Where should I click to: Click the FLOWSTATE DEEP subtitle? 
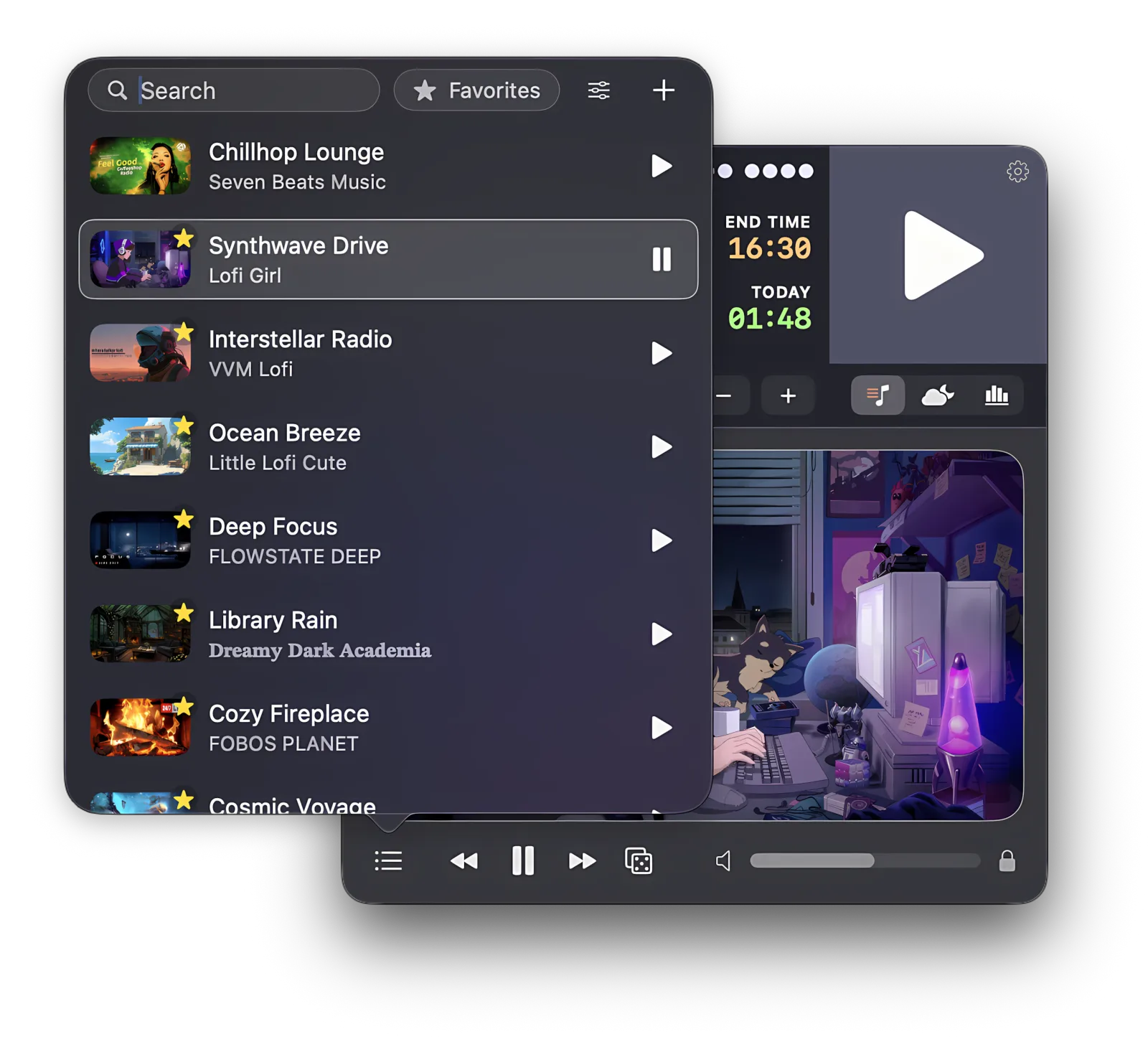tap(295, 556)
